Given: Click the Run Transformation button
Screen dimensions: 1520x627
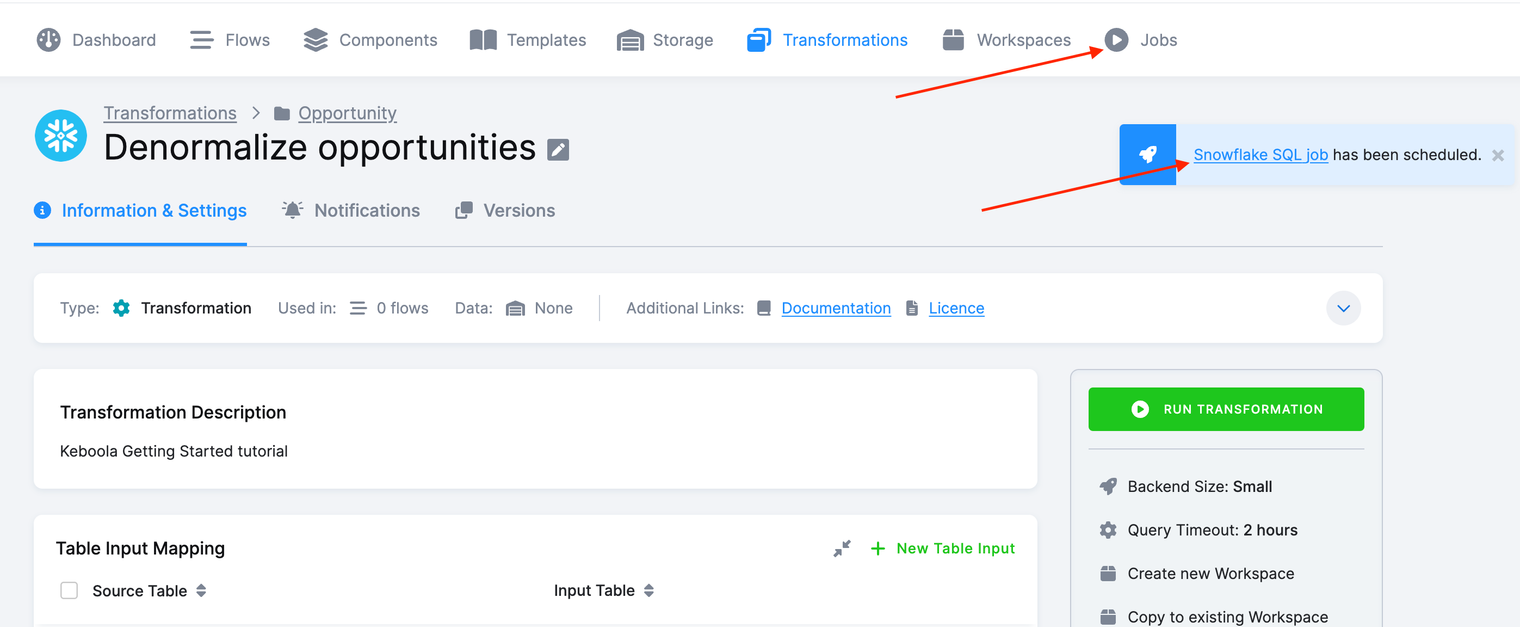Looking at the screenshot, I should coord(1226,409).
